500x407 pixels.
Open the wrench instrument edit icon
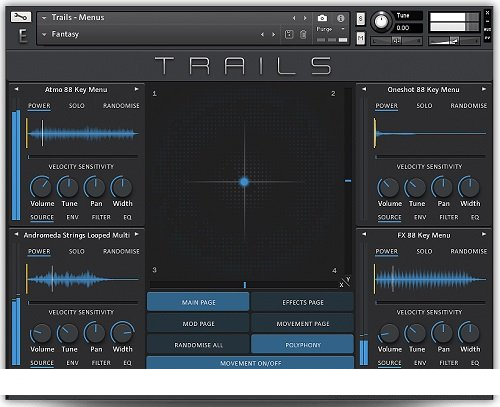pyautogui.click(x=21, y=17)
